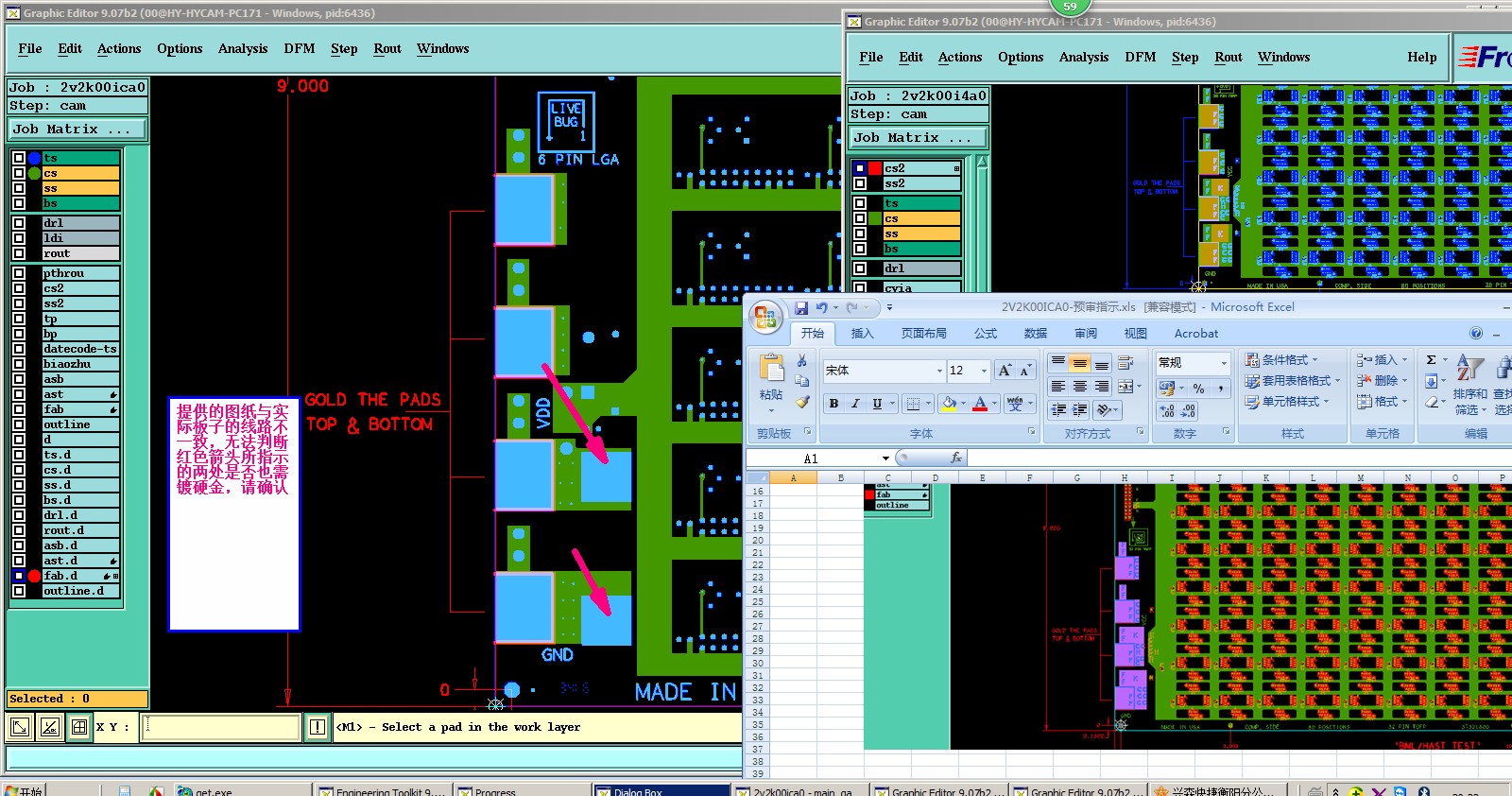Apply middle vertical alignment in Excel
This screenshot has height=796, width=1512.
(x=1079, y=363)
